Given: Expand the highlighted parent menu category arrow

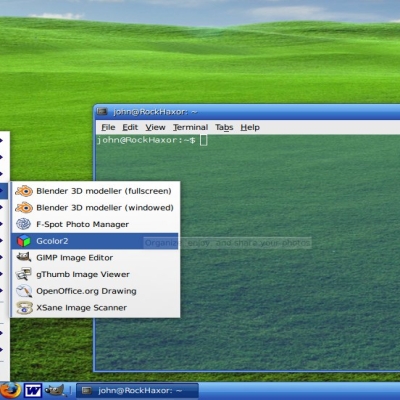Looking at the screenshot, I should (3, 191).
